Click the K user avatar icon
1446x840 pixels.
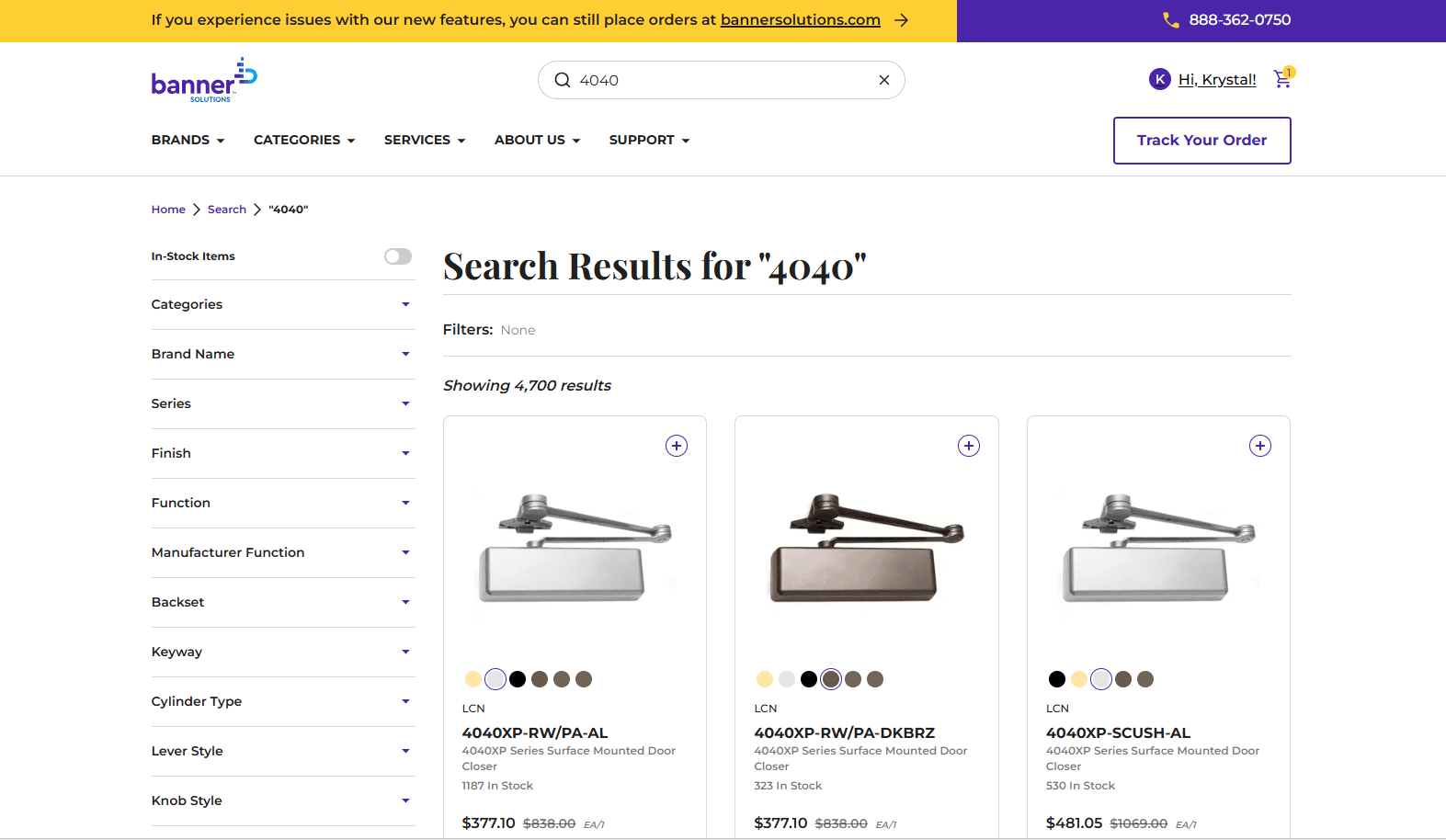tap(1160, 79)
